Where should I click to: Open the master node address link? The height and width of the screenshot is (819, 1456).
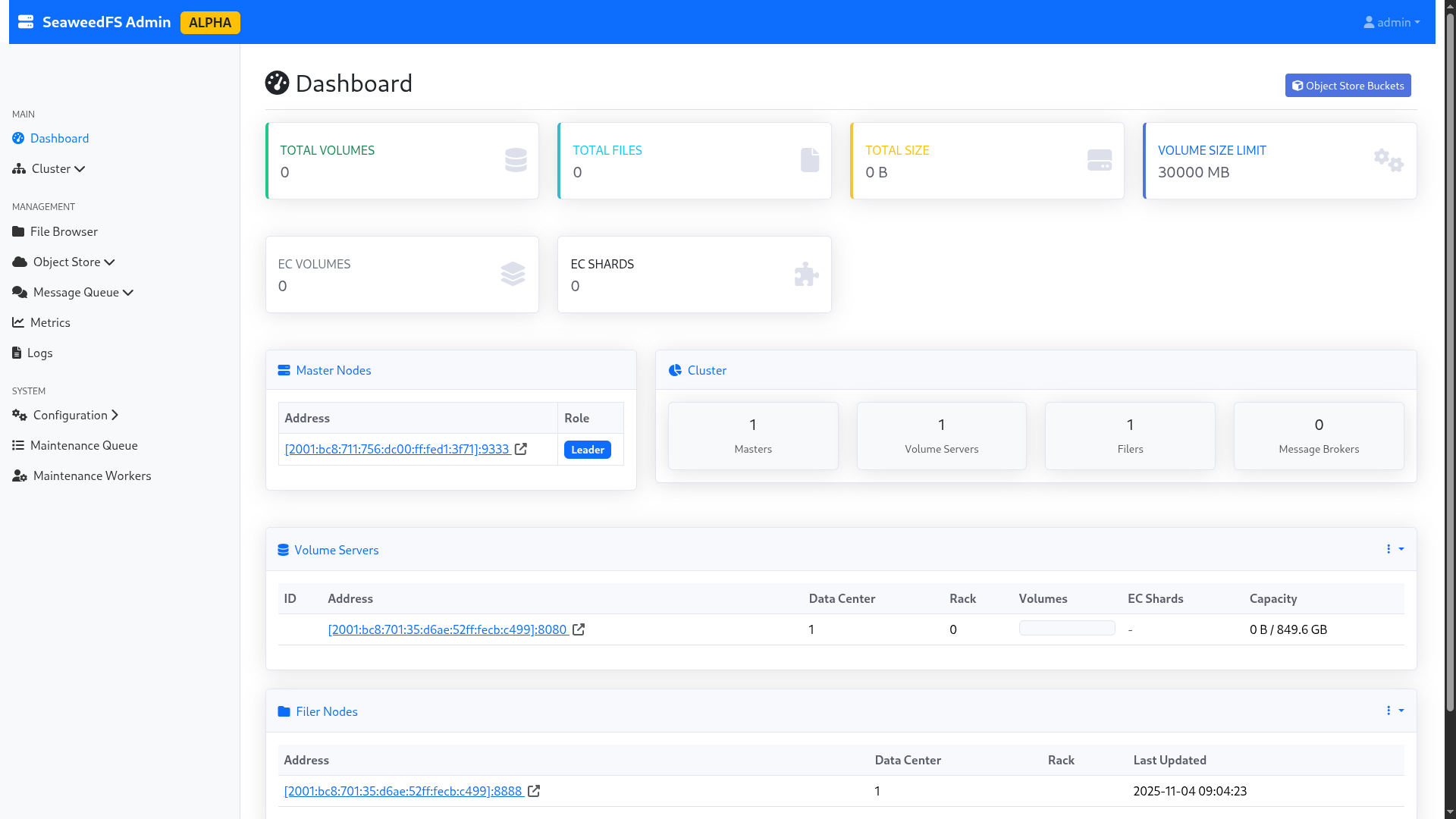[x=397, y=449]
